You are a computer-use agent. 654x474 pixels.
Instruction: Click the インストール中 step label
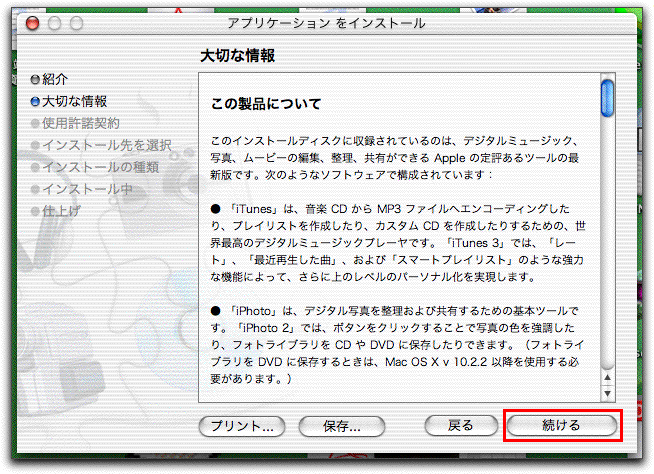(x=87, y=189)
